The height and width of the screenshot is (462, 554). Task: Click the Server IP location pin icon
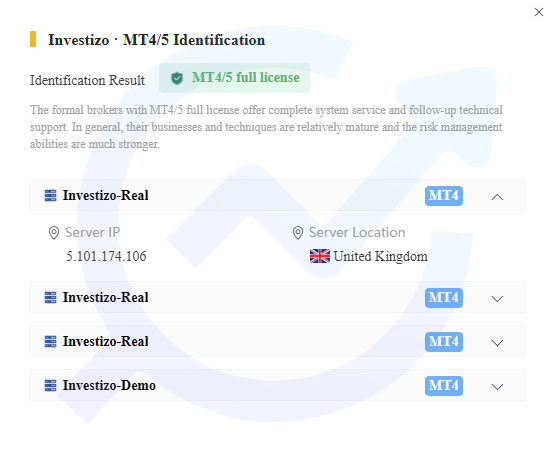[54, 233]
